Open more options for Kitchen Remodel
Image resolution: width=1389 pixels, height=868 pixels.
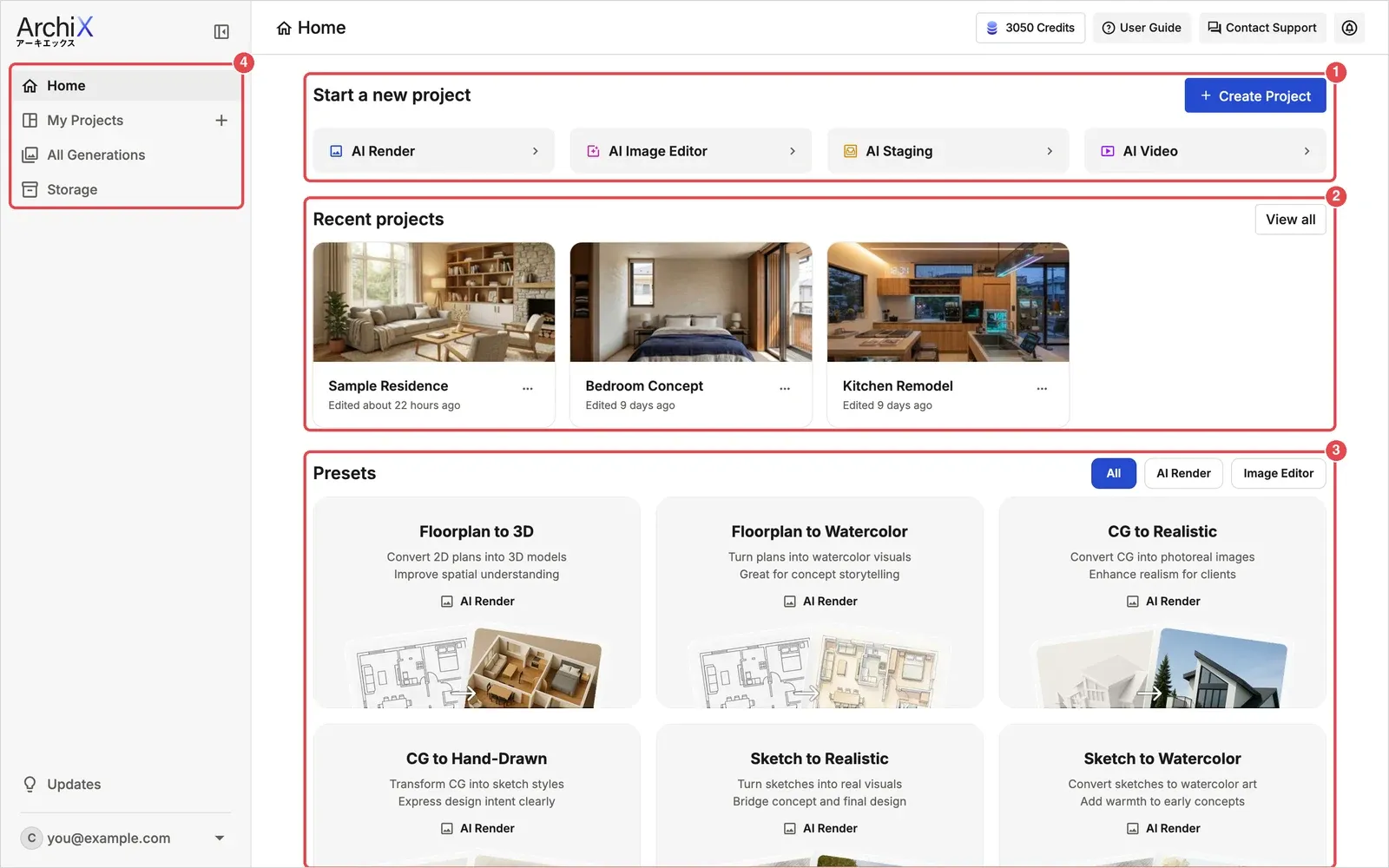point(1042,388)
